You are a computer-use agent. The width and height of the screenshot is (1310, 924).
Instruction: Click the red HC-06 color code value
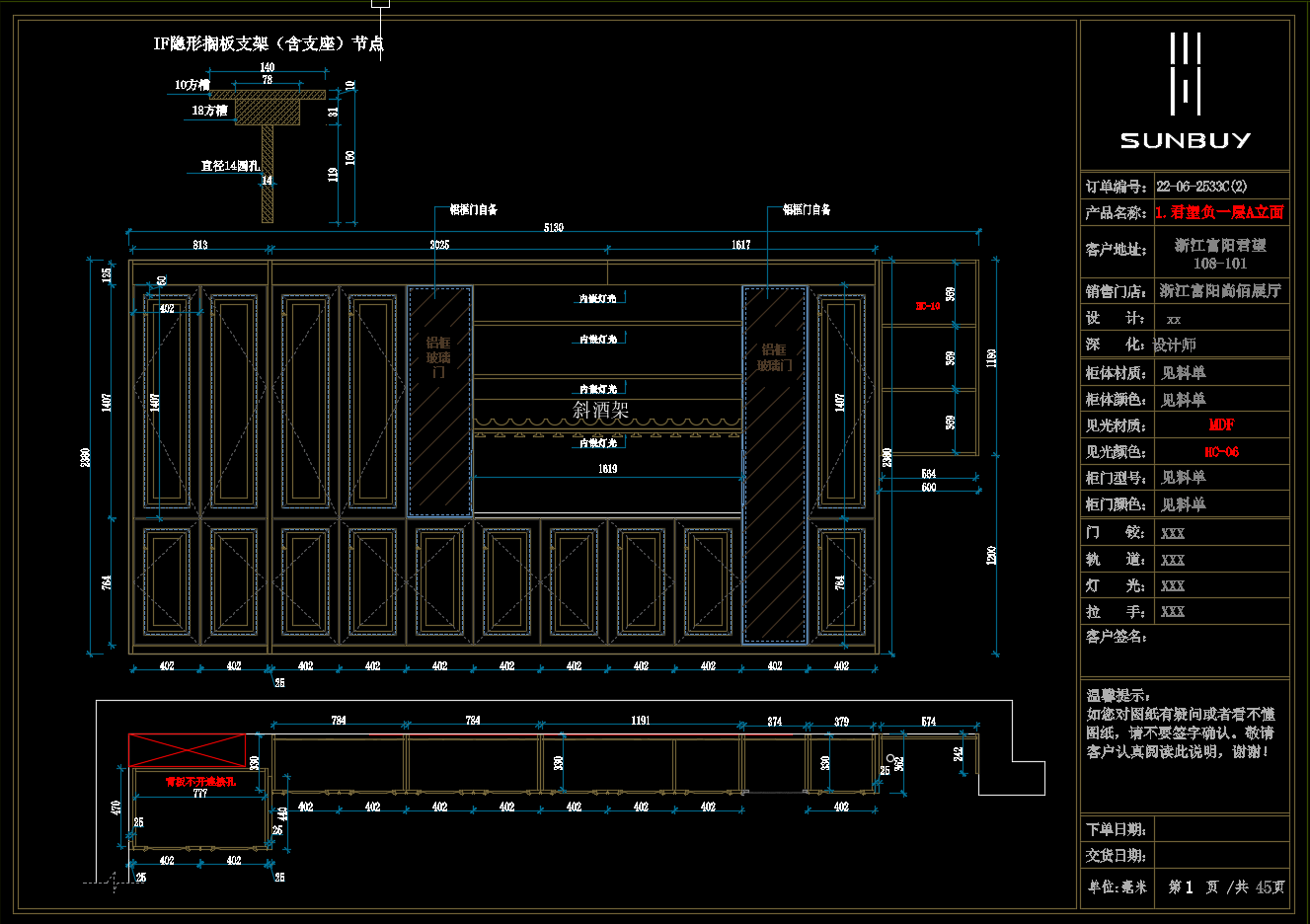[x=1221, y=452]
